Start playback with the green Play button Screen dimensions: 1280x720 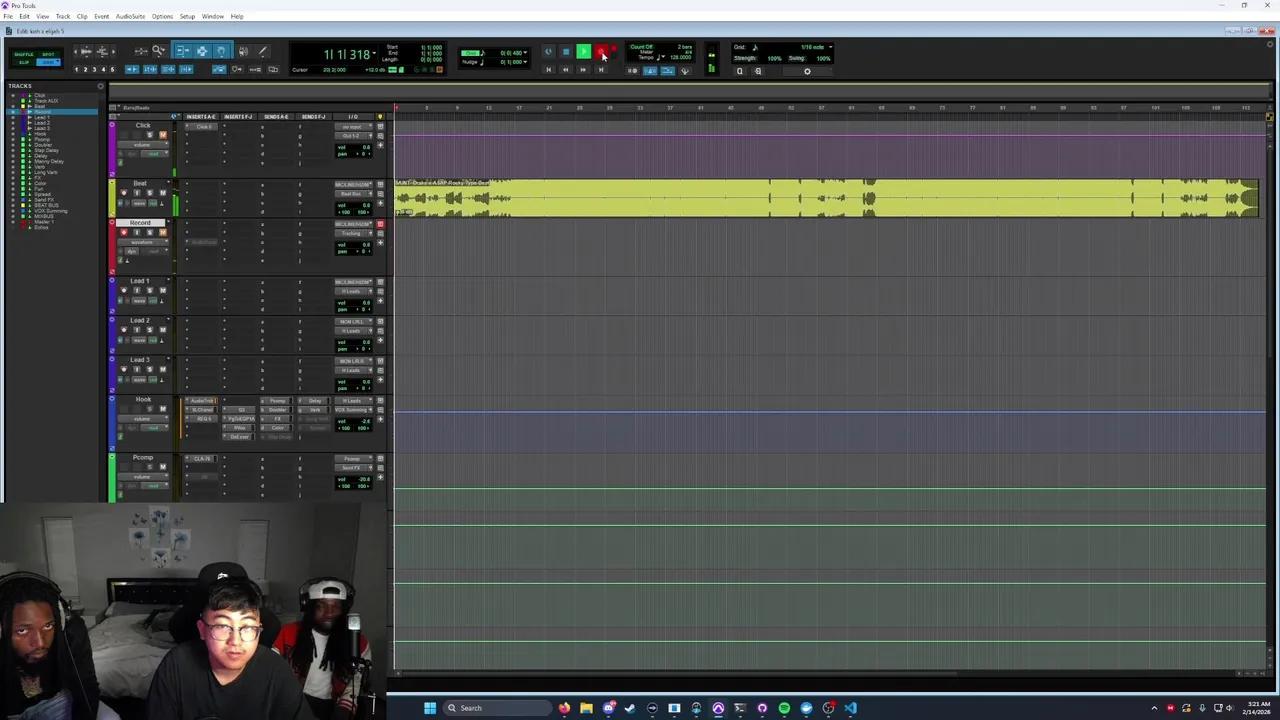[x=584, y=52]
